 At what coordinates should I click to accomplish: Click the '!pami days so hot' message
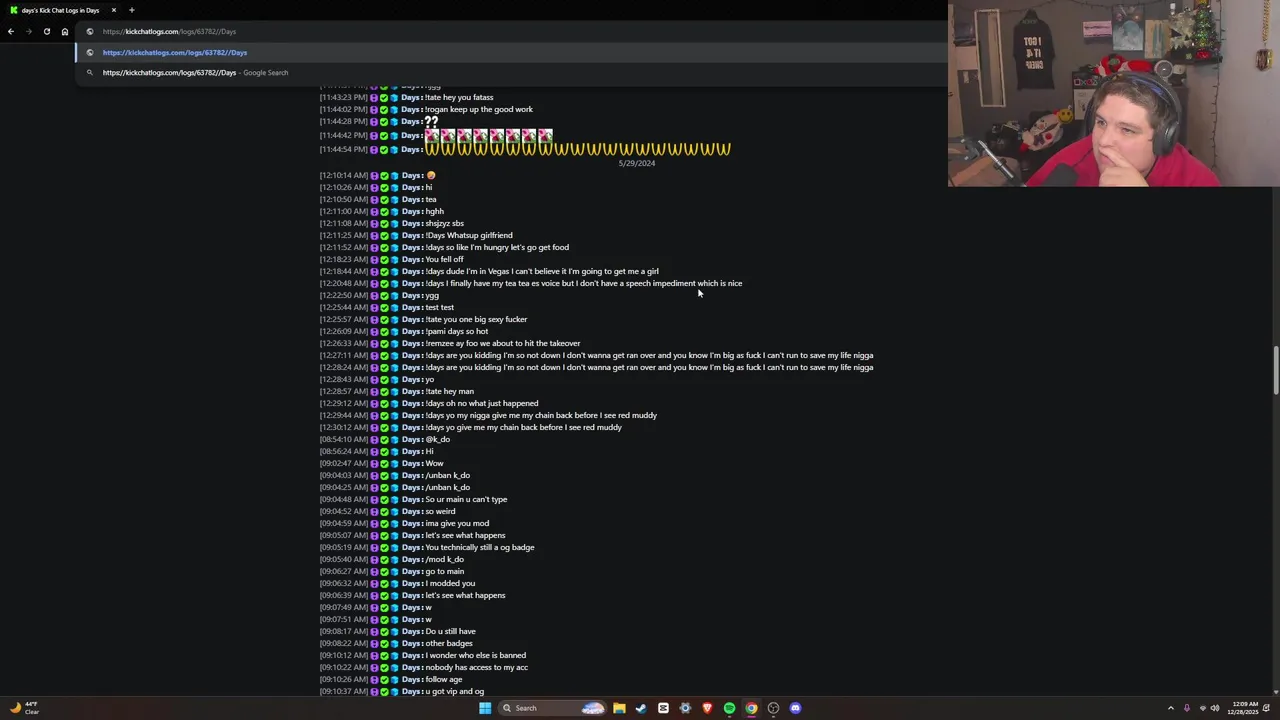(x=456, y=331)
